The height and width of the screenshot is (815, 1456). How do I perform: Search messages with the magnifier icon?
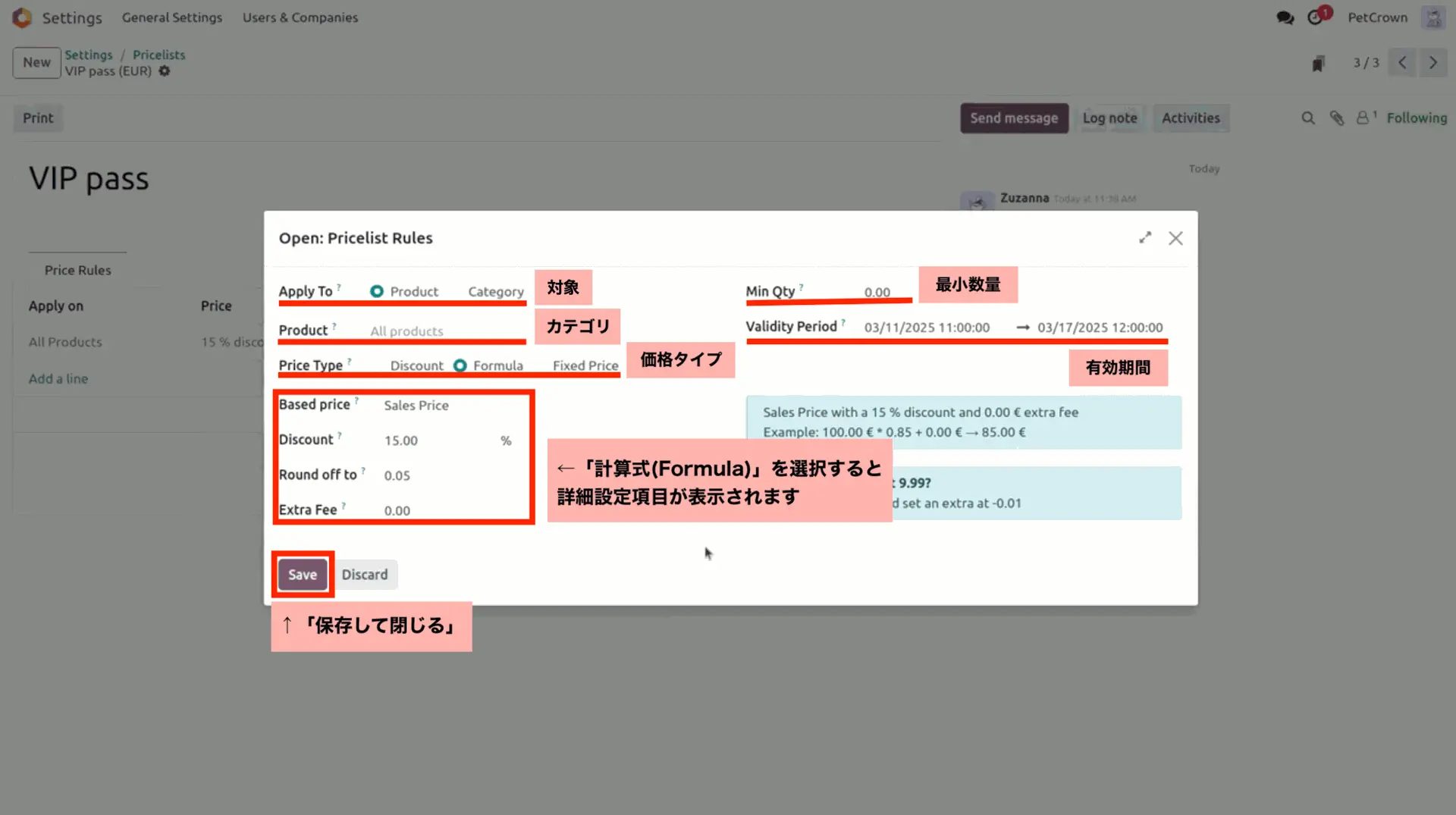(1307, 118)
